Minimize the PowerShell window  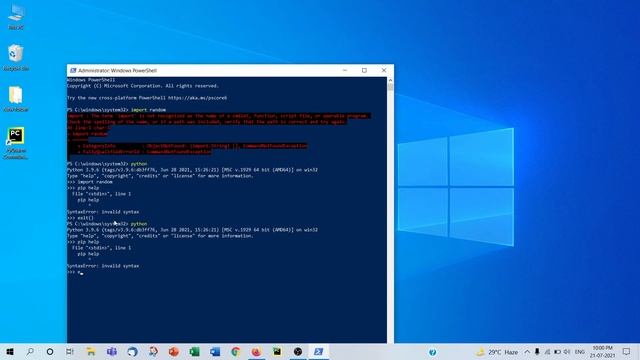pyautogui.click(x=345, y=70)
